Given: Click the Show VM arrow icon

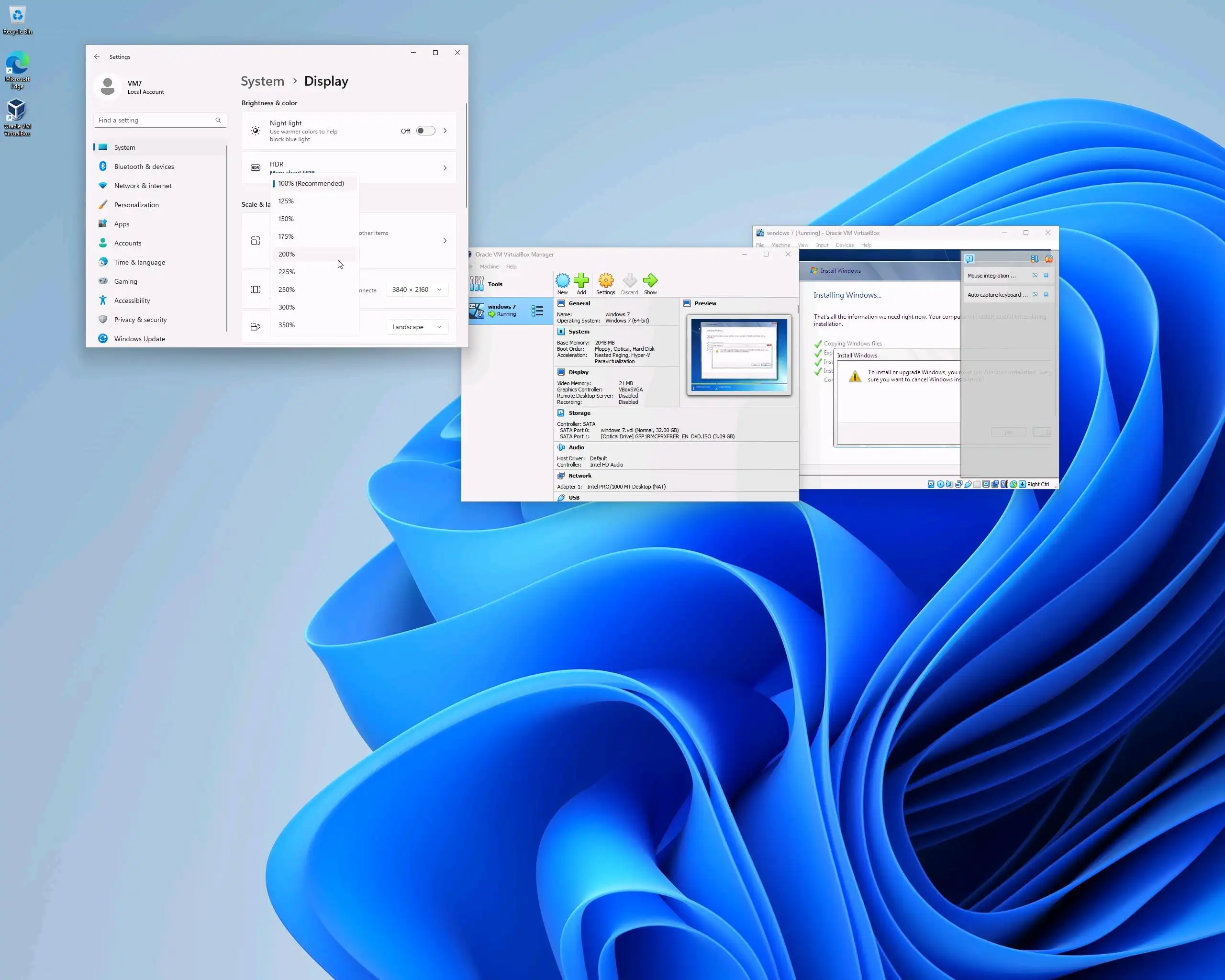Looking at the screenshot, I should [650, 282].
